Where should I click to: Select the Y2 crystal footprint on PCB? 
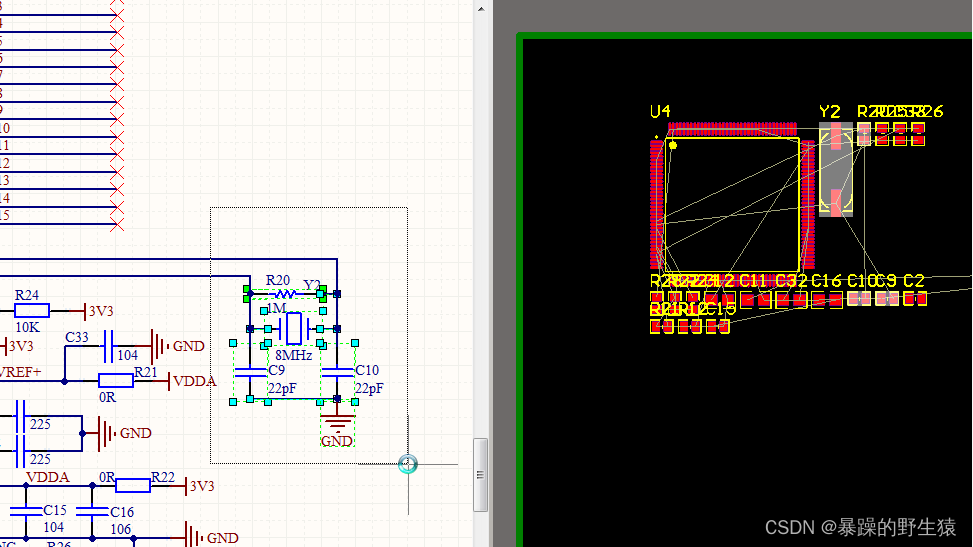(x=836, y=170)
